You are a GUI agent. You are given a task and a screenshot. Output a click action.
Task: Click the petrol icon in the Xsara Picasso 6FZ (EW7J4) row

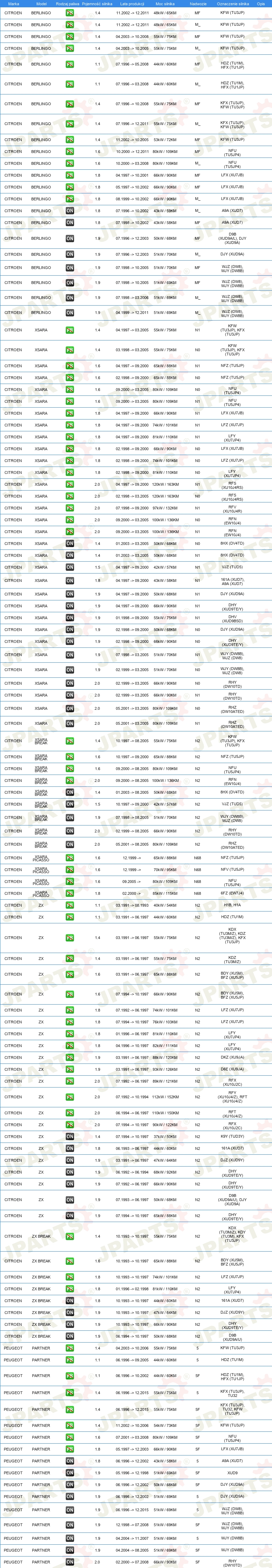[x=70, y=893]
